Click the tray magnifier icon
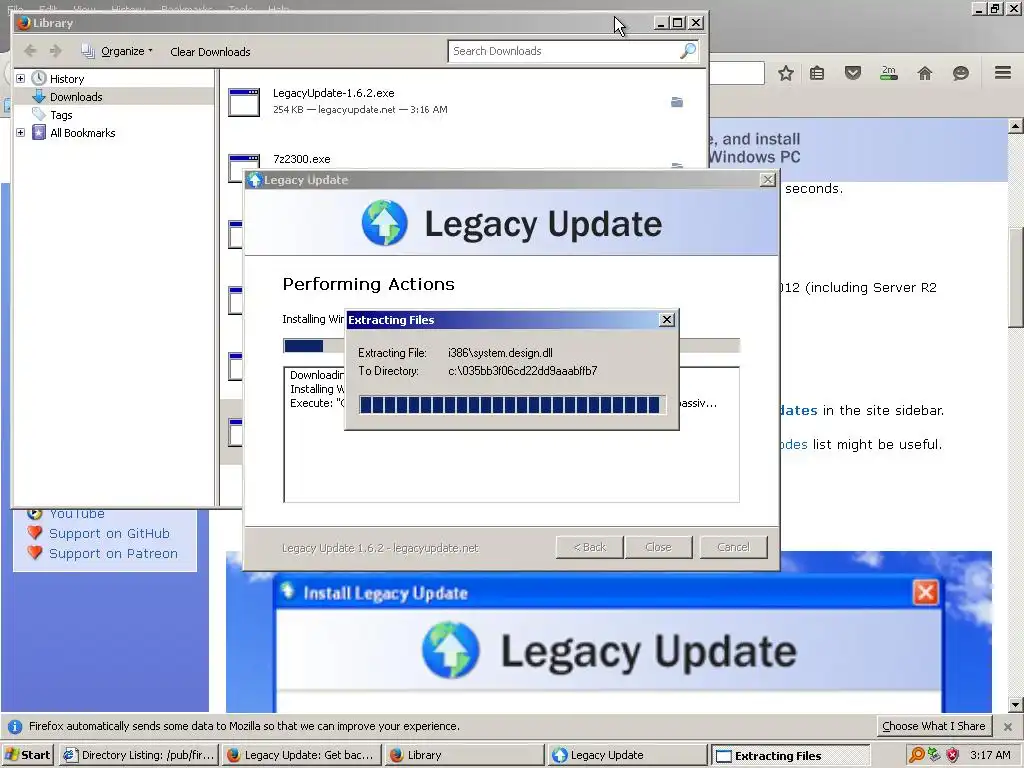Image resolution: width=1024 pixels, height=768 pixels. coord(916,755)
